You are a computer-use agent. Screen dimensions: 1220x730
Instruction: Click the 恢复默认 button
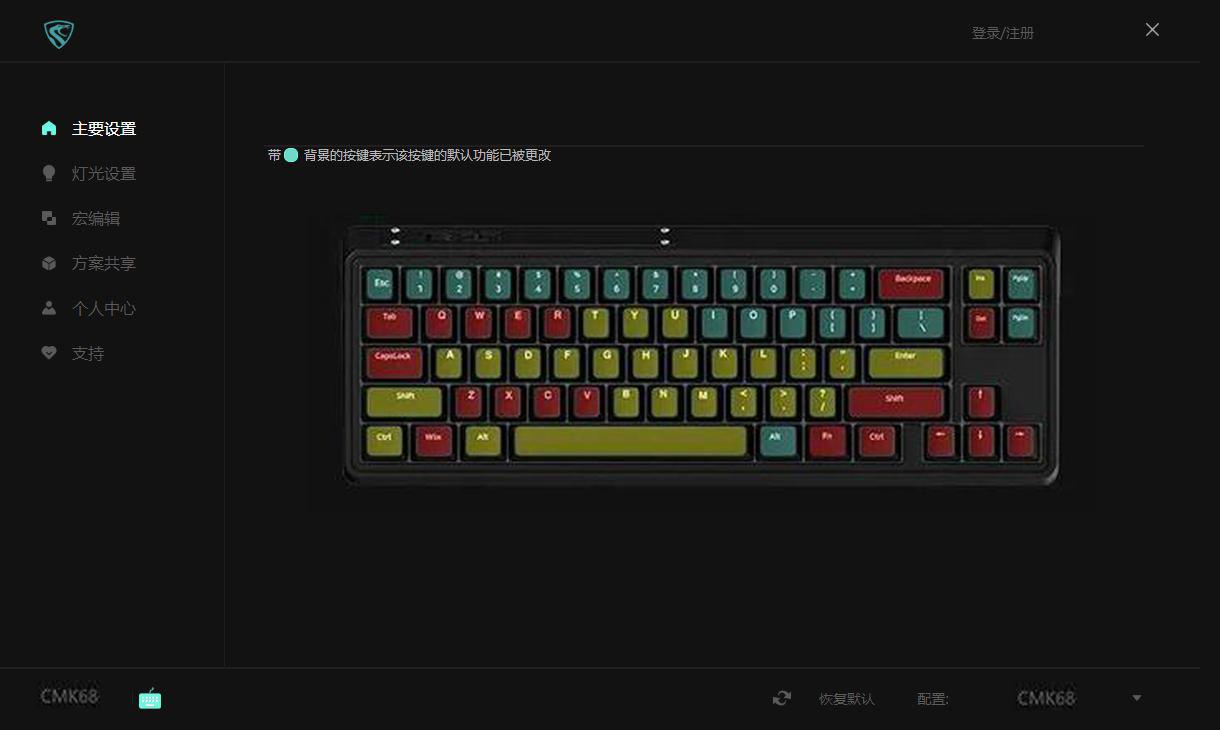tap(847, 699)
